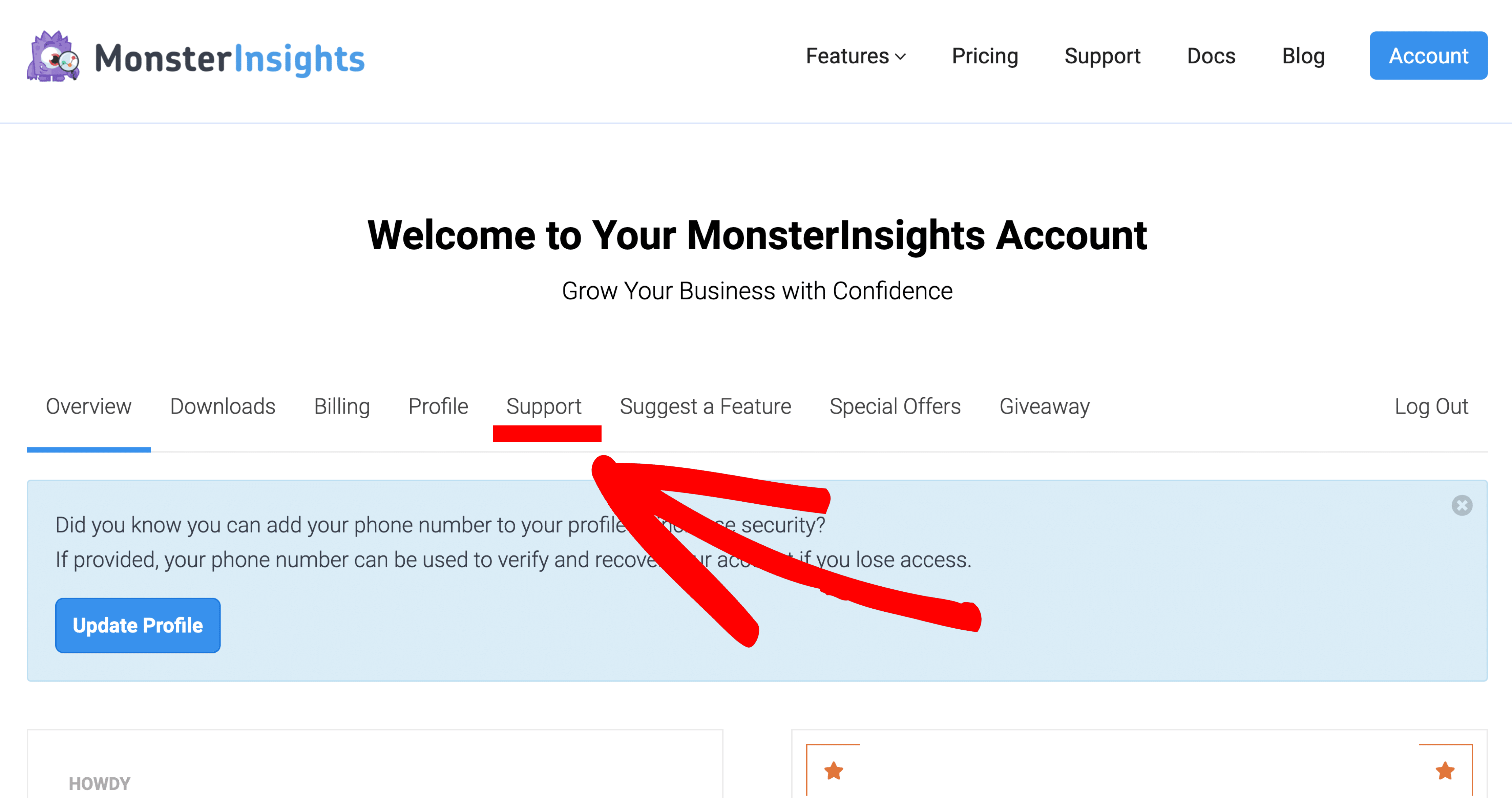Click the right orange star icon
This screenshot has width=1512, height=798.
pyautogui.click(x=1445, y=771)
